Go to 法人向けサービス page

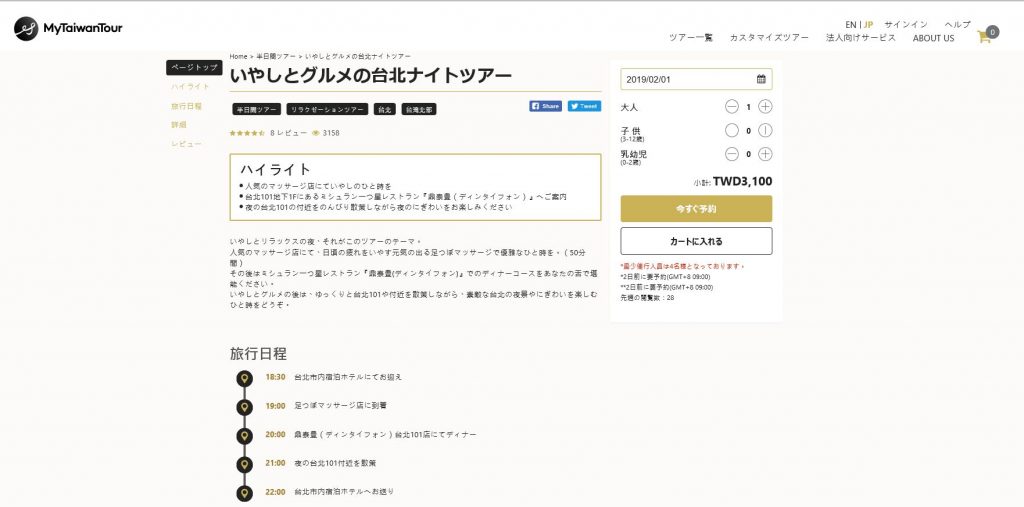click(x=861, y=38)
